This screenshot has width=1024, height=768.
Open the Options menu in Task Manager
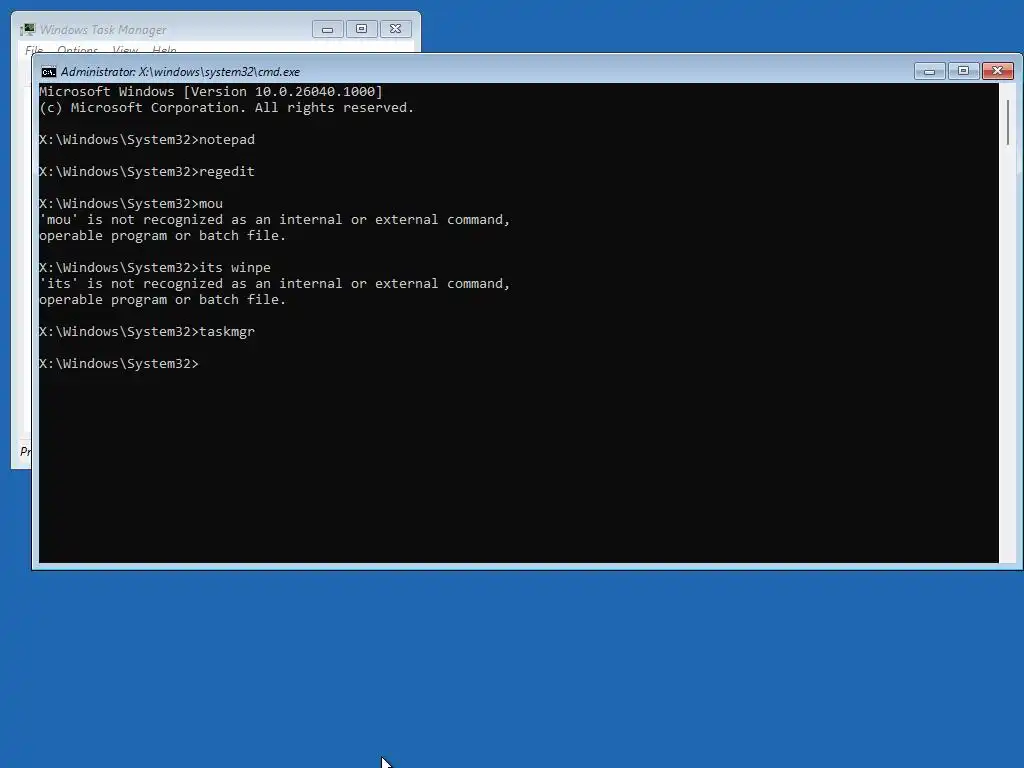coord(77,50)
